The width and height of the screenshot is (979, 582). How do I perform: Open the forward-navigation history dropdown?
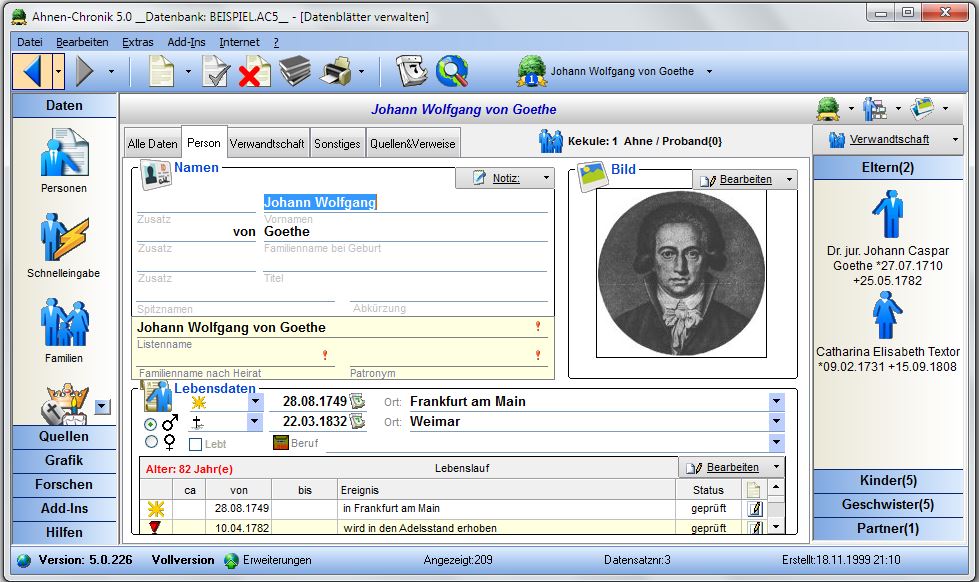pyautogui.click(x=111, y=71)
